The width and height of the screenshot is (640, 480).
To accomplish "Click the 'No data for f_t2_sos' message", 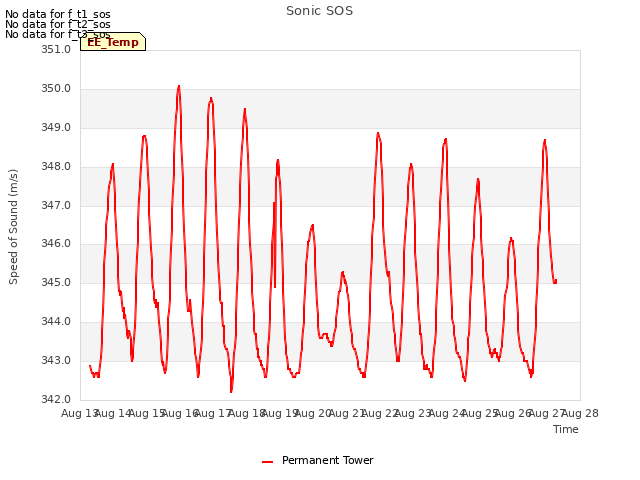I will pyautogui.click(x=58, y=24).
